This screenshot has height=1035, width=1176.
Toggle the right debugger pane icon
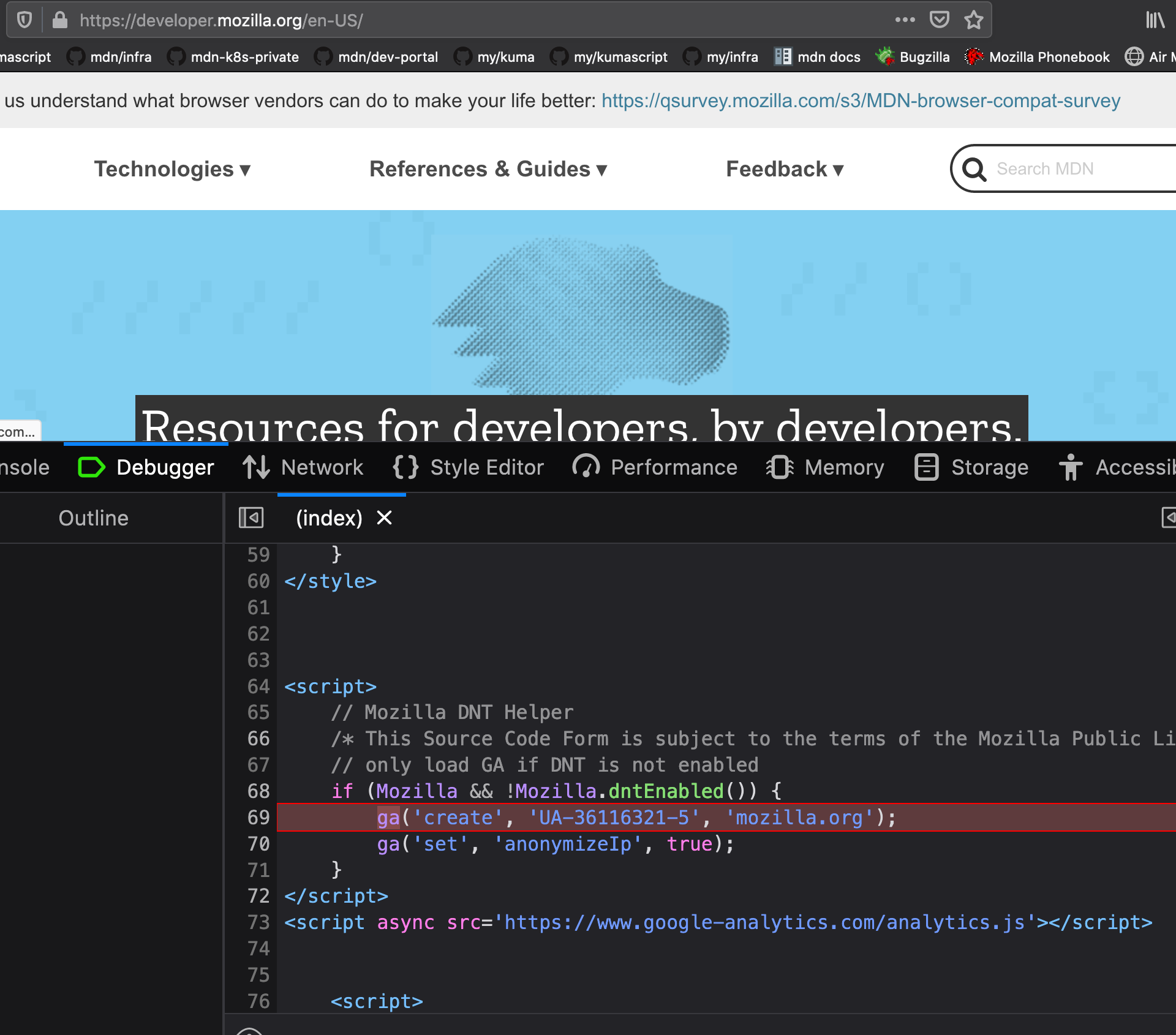[x=1169, y=517]
